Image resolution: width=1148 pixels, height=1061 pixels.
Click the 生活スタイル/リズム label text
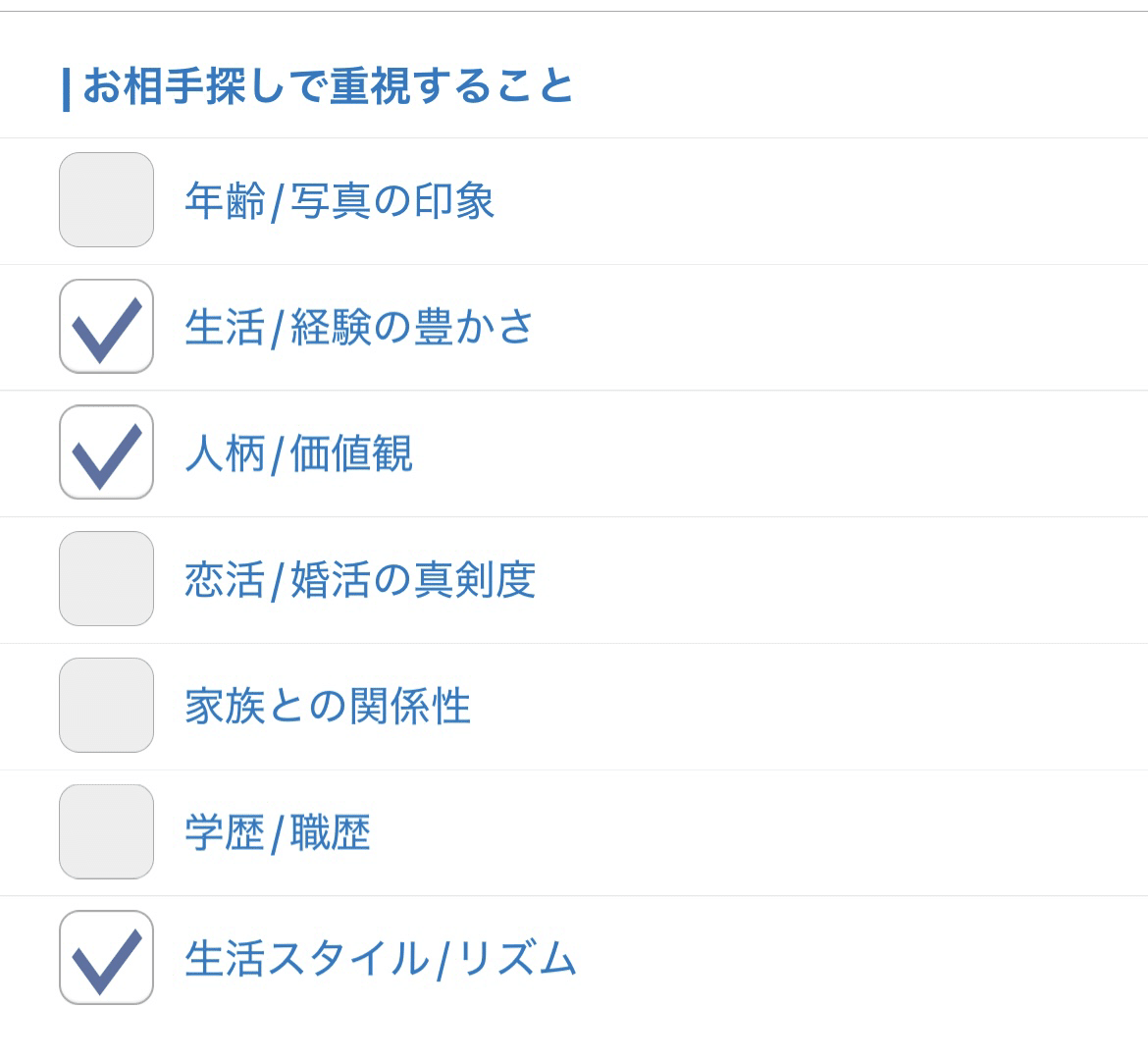(x=381, y=959)
